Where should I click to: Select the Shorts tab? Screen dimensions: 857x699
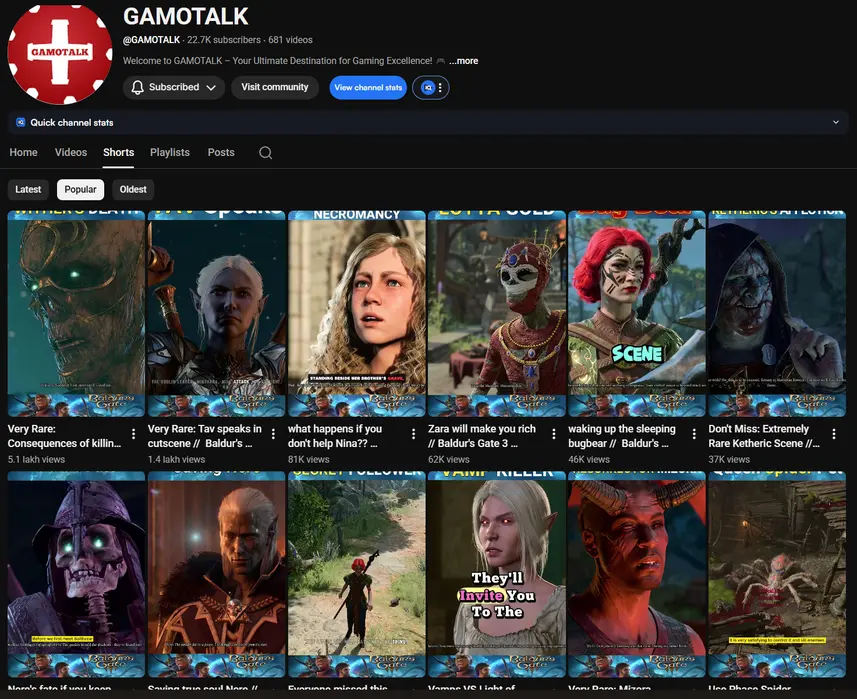tap(119, 152)
